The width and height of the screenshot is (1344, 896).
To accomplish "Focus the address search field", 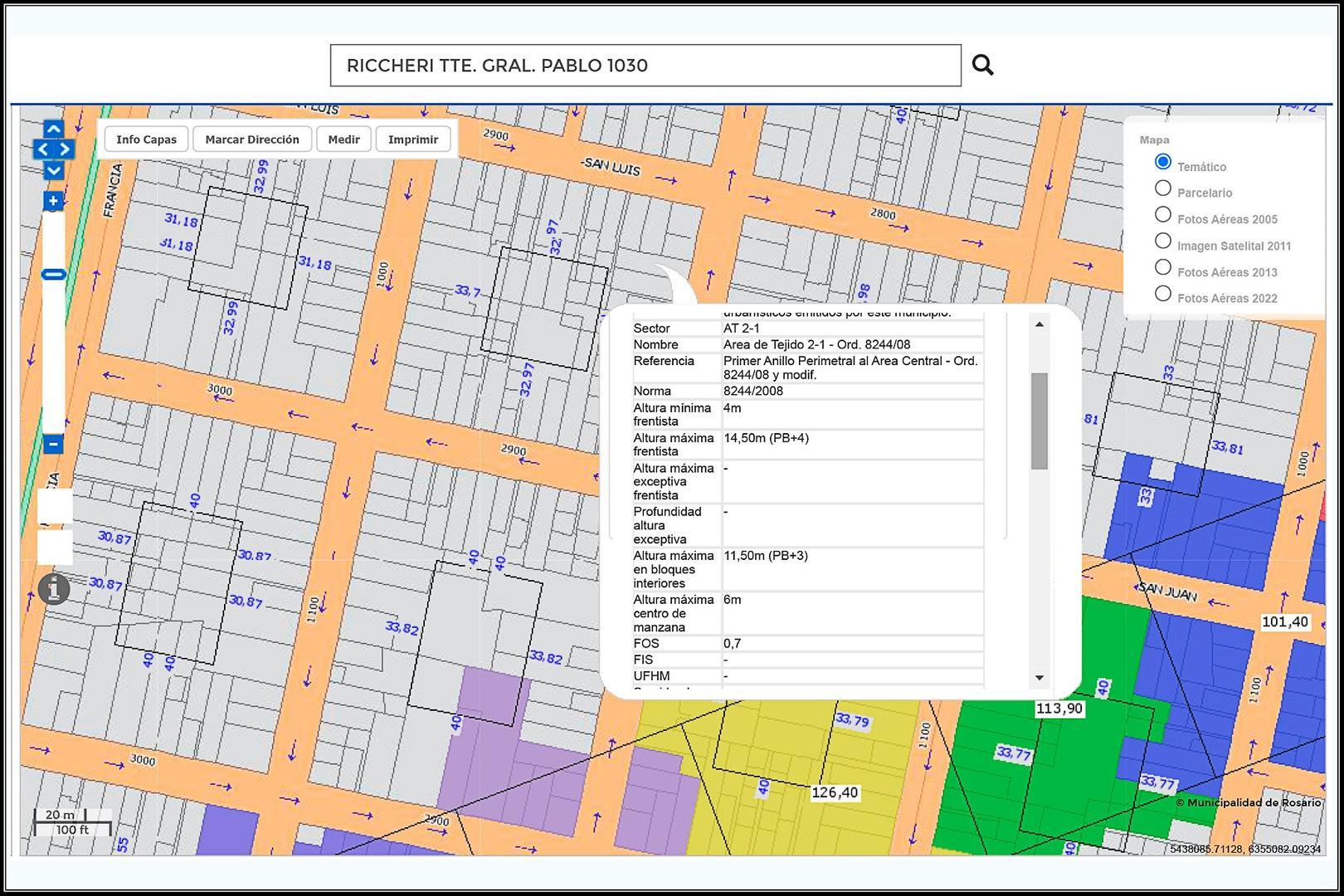I will [645, 66].
